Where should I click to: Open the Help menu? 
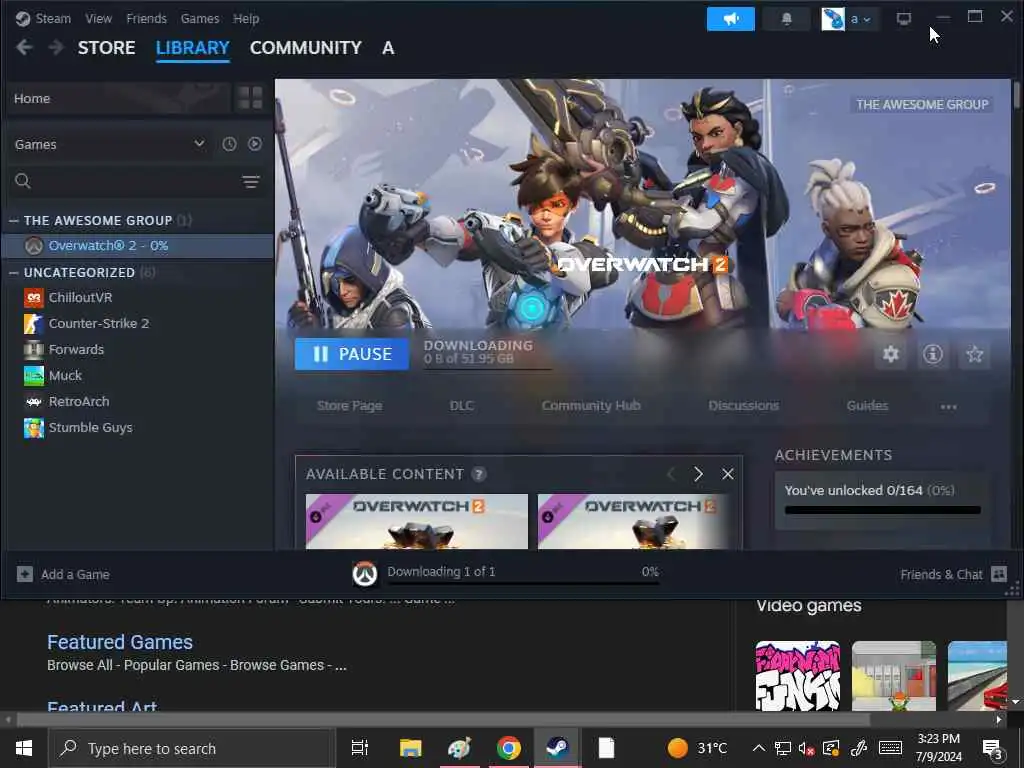tap(246, 18)
